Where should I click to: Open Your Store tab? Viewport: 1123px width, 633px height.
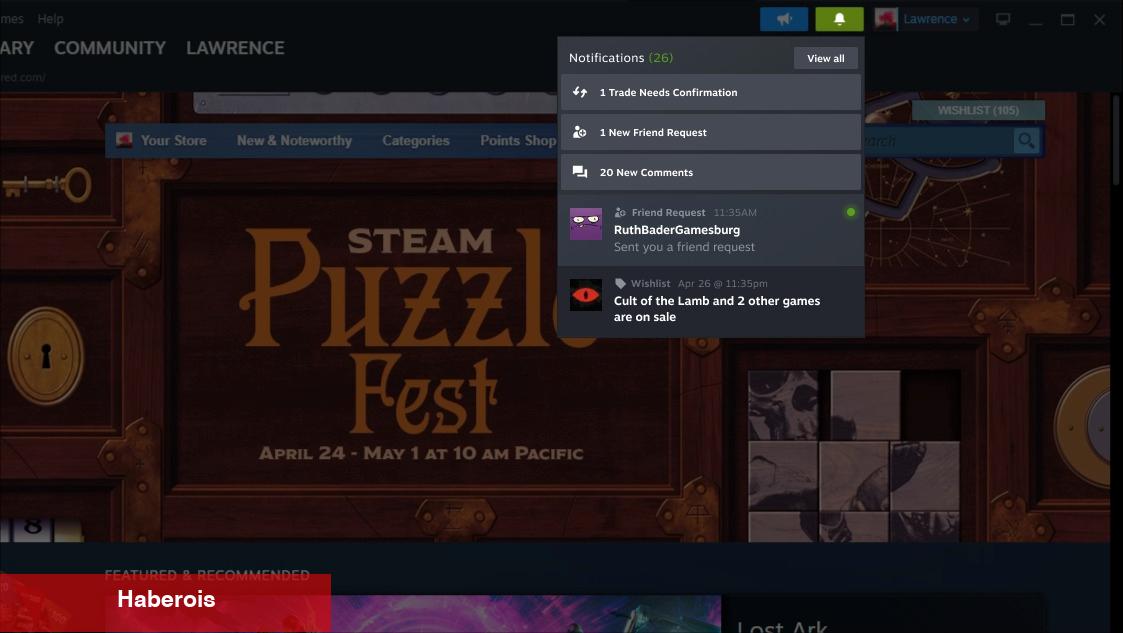point(173,141)
